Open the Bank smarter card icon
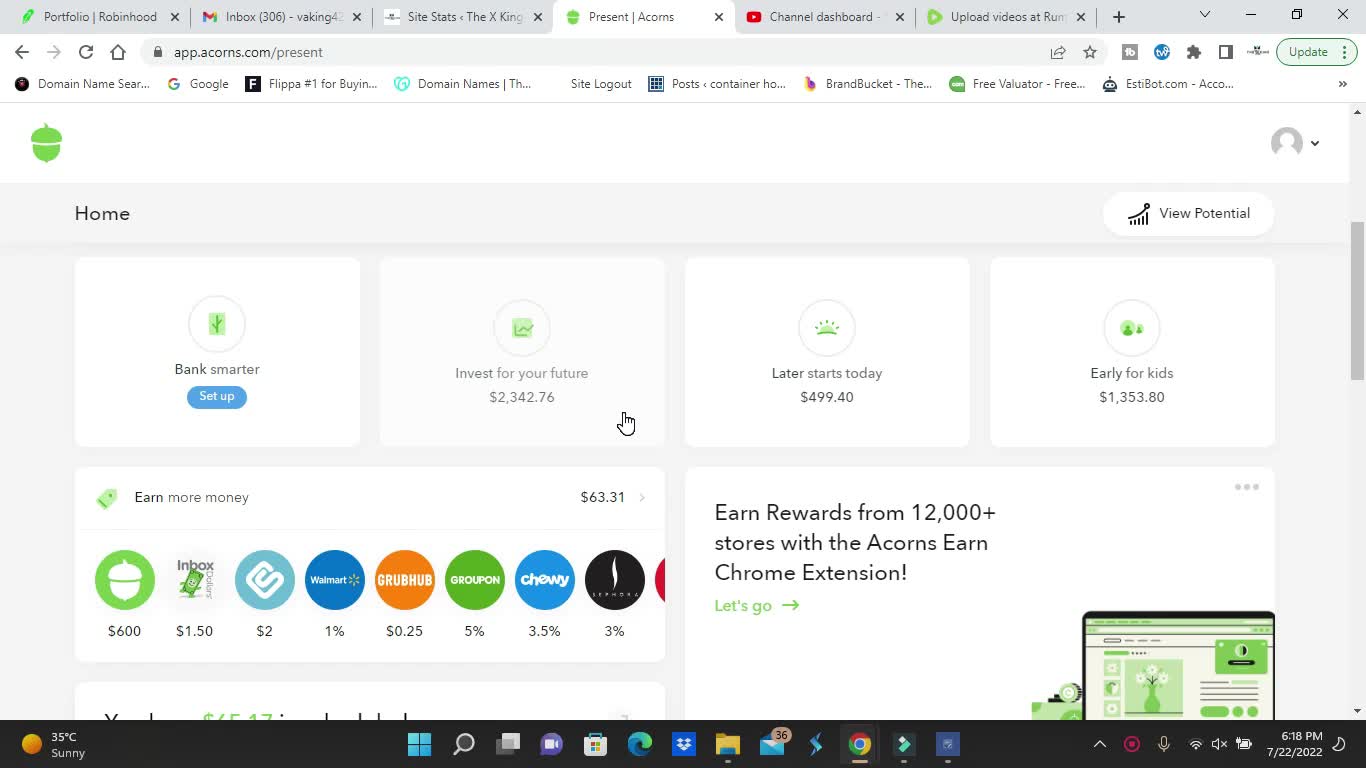Image resolution: width=1366 pixels, height=768 pixels. tap(217, 324)
